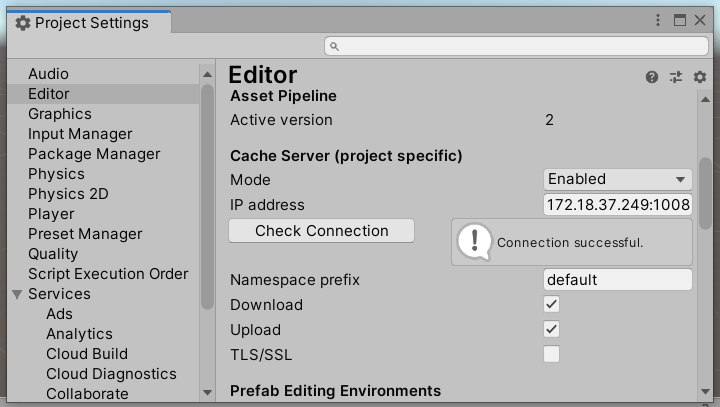The height and width of the screenshot is (407, 720).
Task: Collapse the Services tree section
Action: [17, 294]
